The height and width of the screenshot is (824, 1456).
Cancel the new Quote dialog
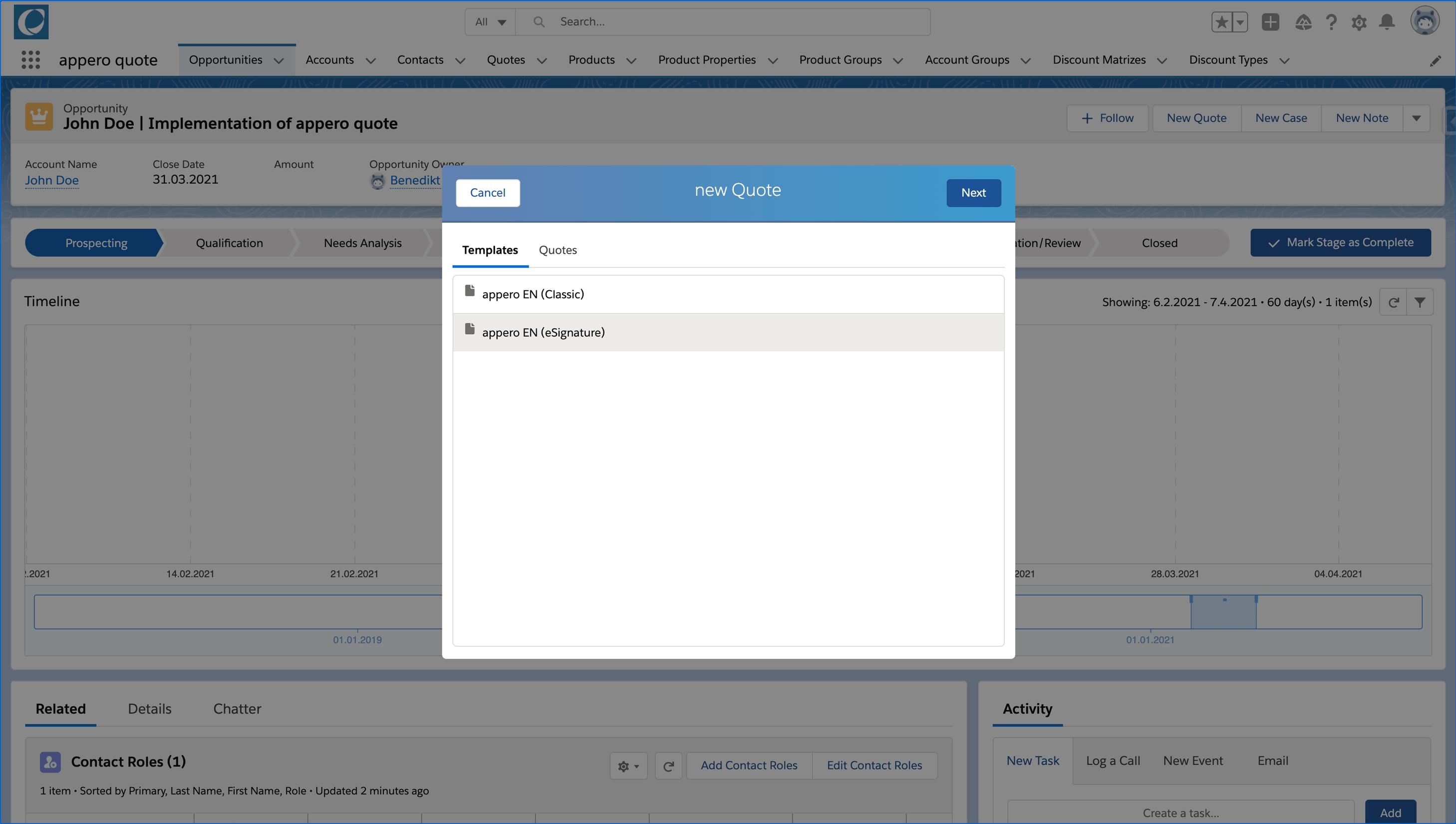coord(488,193)
